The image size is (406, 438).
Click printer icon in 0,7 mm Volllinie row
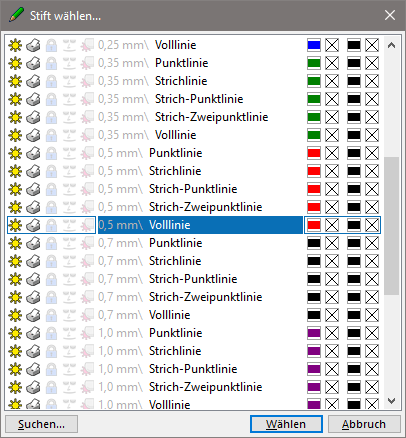(x=33, y=315)
